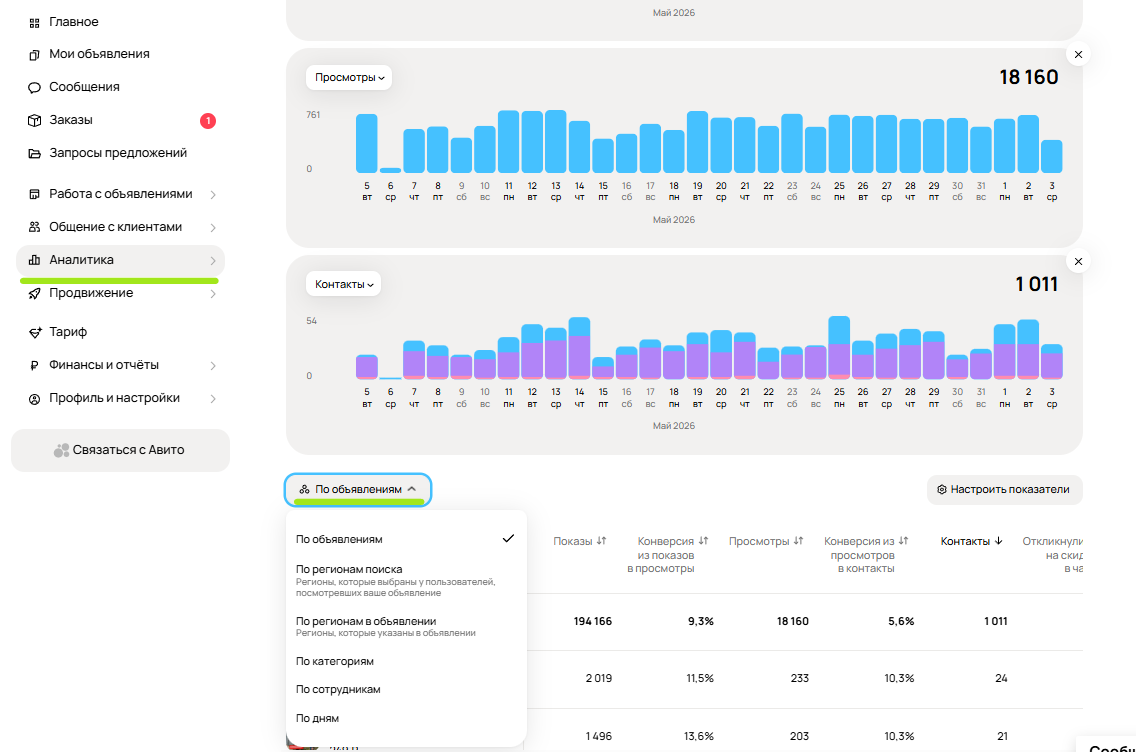Click the Связаться с Авито button
The image size is (1136, 752).
pos(120,451)
